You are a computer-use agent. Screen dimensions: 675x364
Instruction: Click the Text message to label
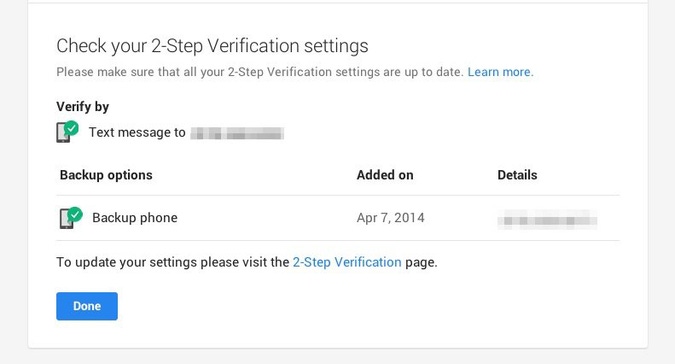[137, 133]
